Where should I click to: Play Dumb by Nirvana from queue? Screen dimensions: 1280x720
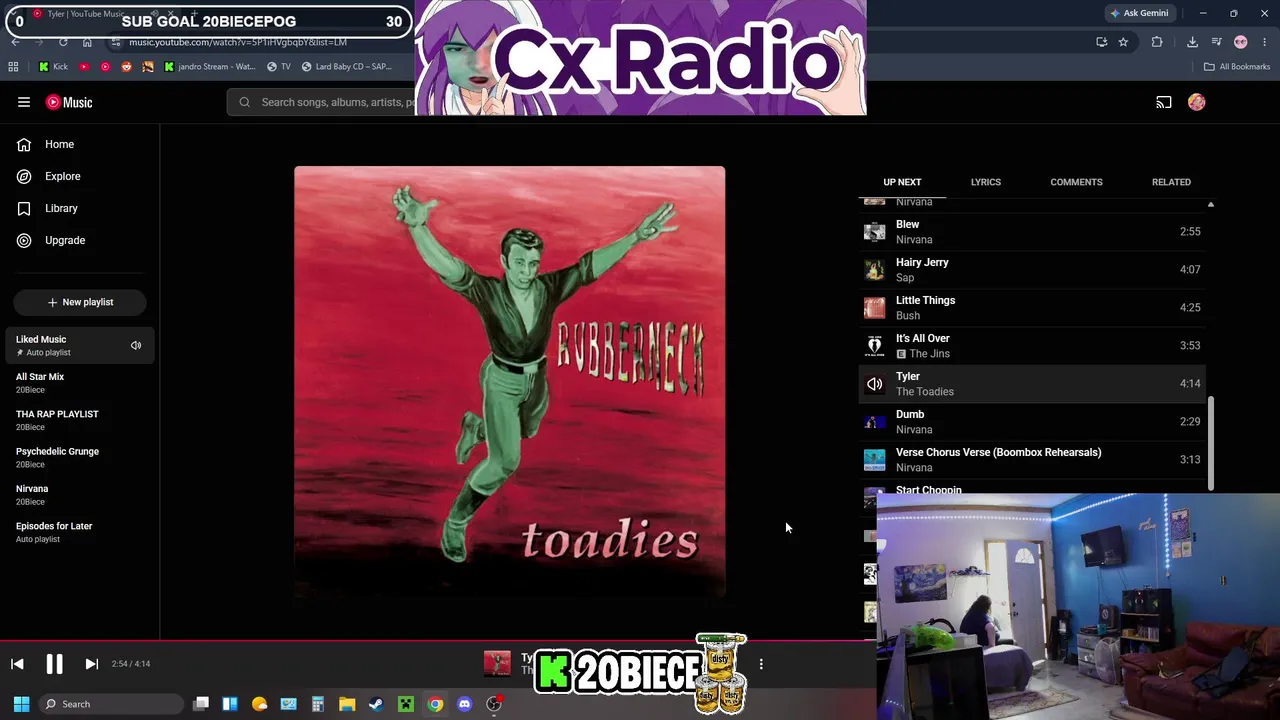1033,422
